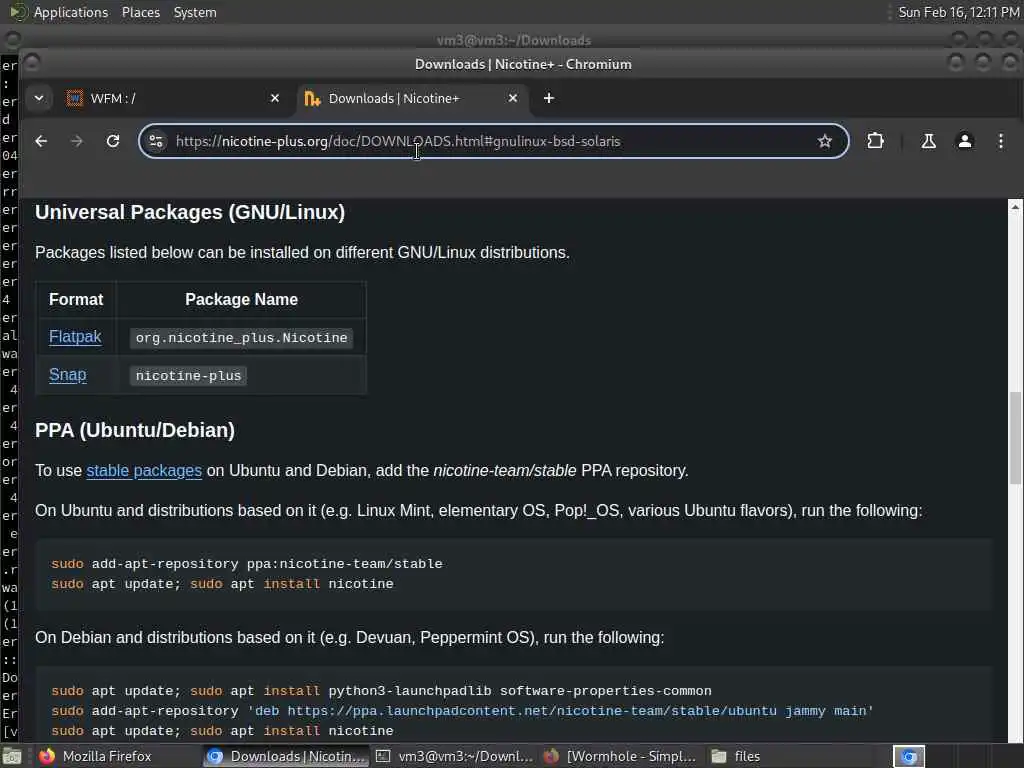Go back to the previous page
The image size is (1024, 768).
(41, 141)
